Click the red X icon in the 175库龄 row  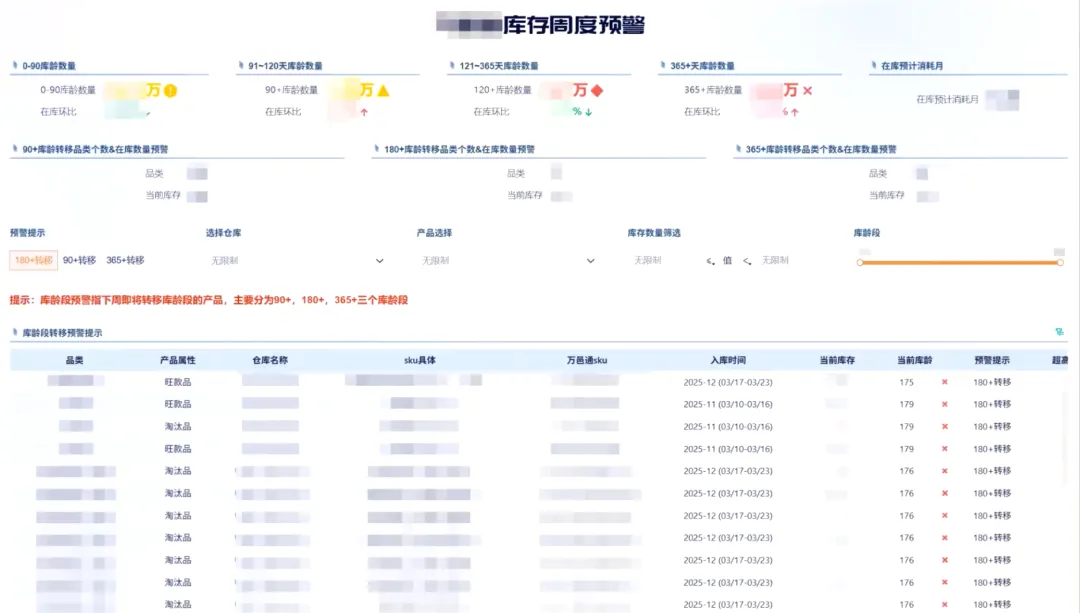944,382
